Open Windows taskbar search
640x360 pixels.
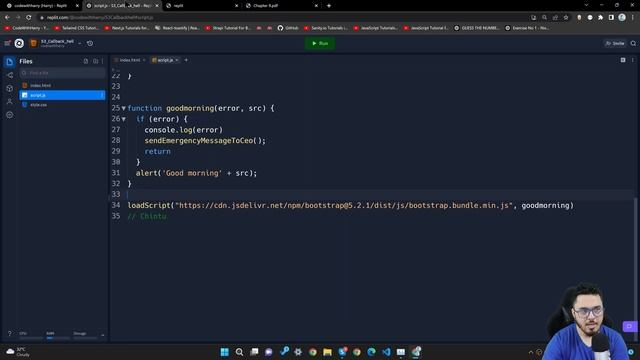click(x=240, y=352)
